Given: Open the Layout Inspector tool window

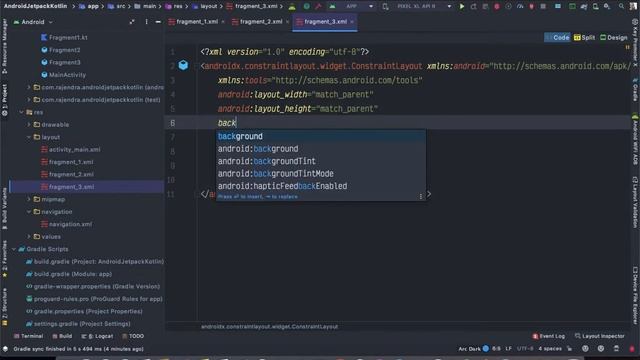Looking at the screenshot, I should pos(600,336).
